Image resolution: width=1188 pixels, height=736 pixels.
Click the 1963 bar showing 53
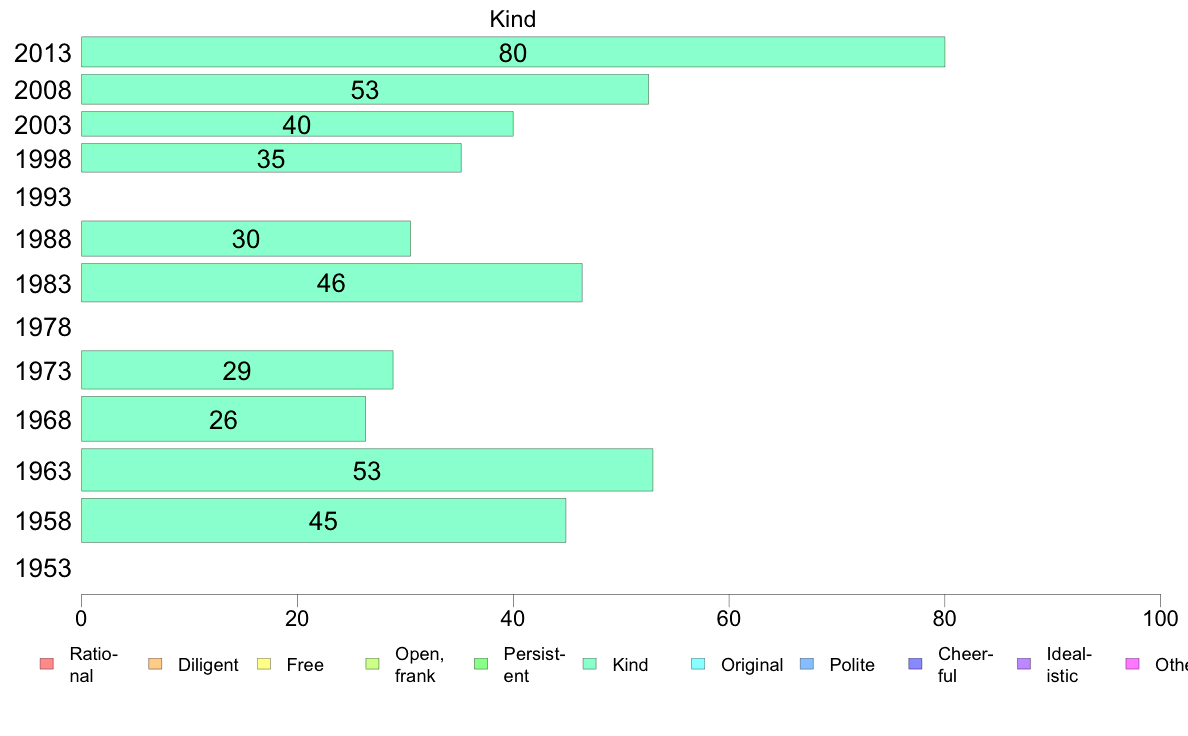click(x=367, y=470)
